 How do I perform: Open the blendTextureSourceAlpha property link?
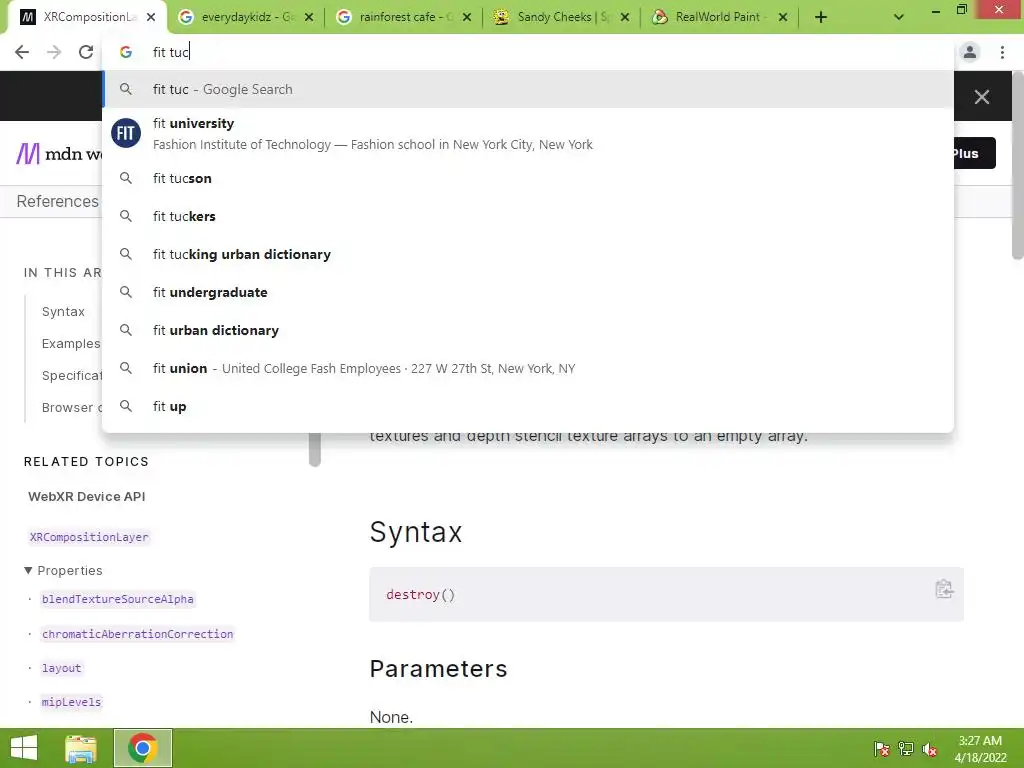click(118, 599)
